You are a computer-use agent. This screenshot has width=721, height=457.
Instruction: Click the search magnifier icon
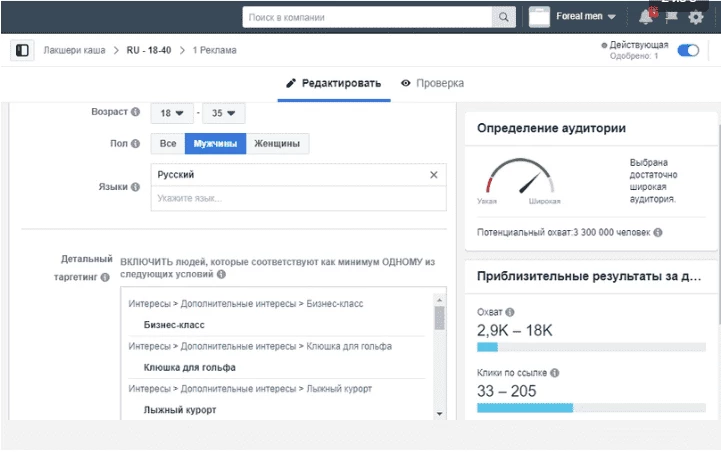504,17
